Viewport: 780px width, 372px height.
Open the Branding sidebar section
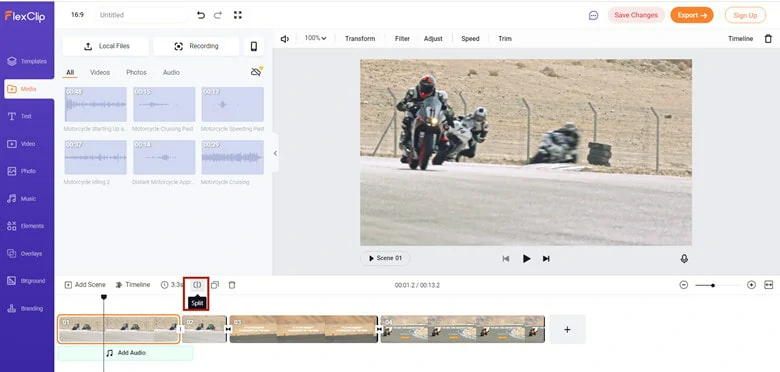[25, 308]
